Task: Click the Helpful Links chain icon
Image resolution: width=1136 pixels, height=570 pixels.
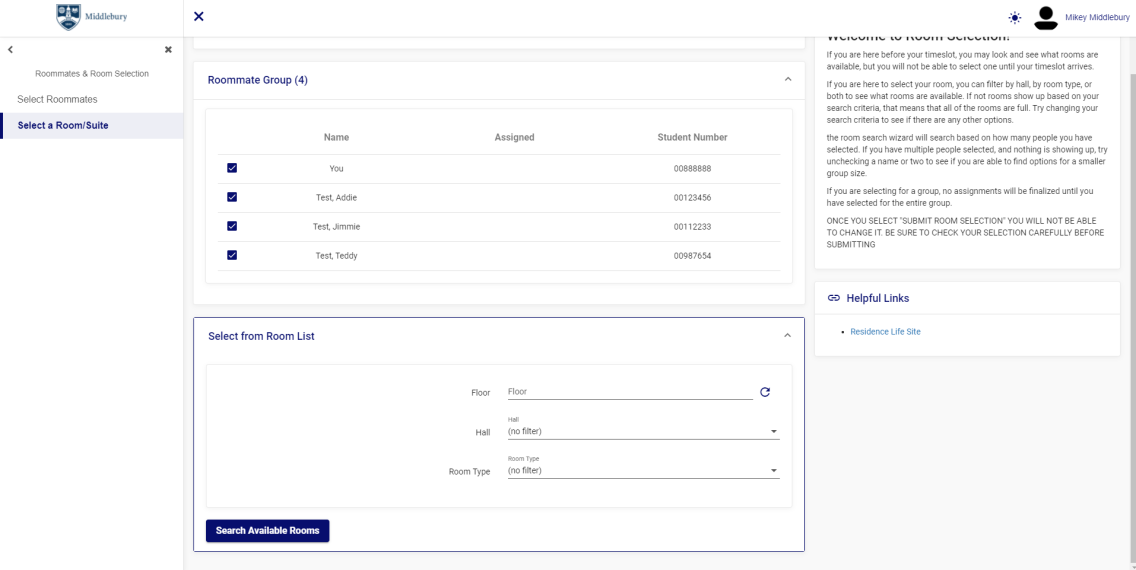Action: [832, 298]
